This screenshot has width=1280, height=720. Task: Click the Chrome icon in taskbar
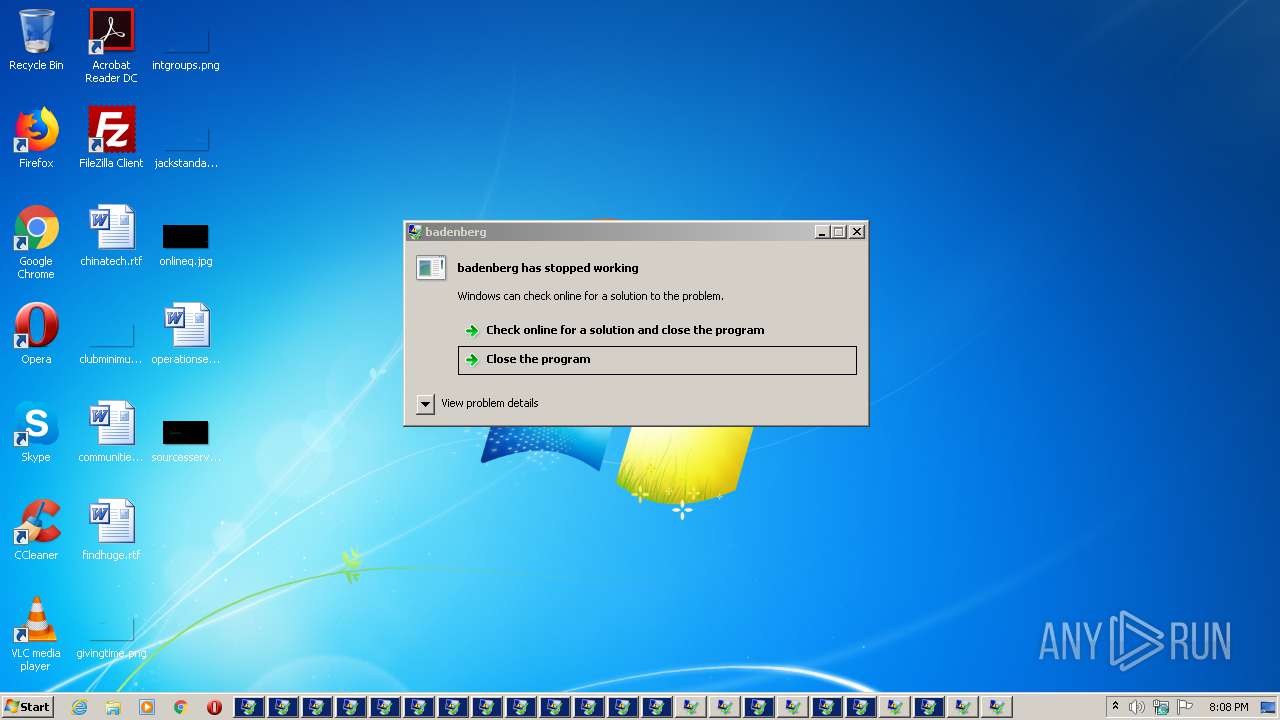[x=181, y=707]
